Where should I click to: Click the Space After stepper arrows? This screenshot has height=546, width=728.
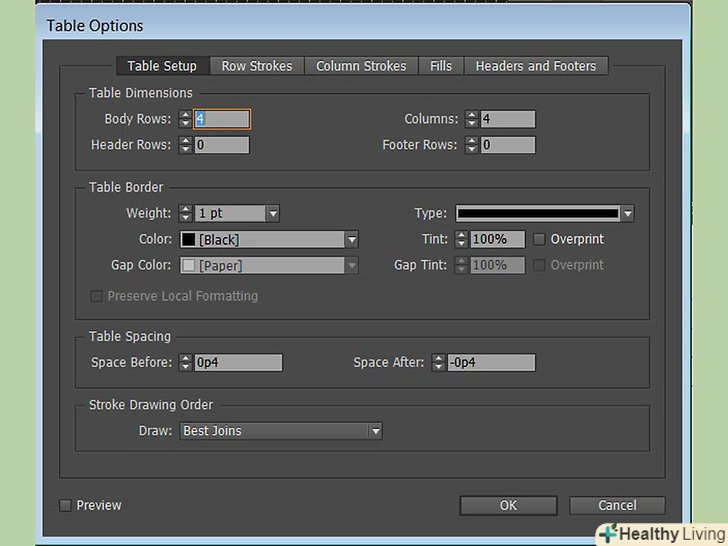click(438, 362)
